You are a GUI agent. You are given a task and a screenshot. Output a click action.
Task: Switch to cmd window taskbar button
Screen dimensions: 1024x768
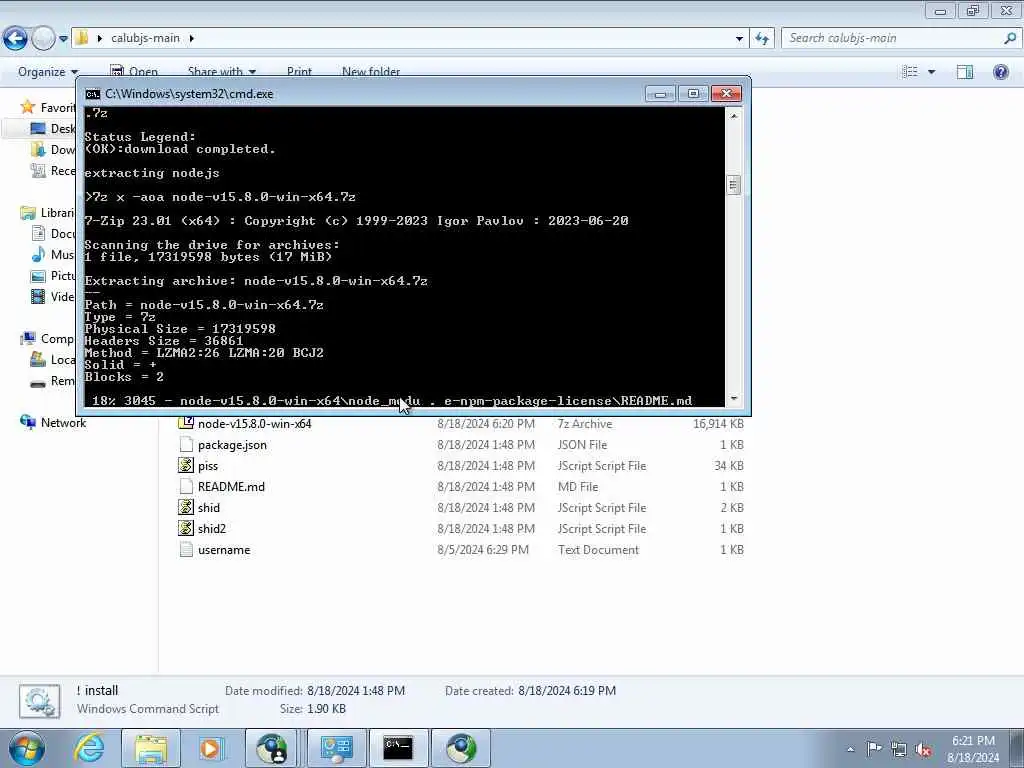pos(398,748)
